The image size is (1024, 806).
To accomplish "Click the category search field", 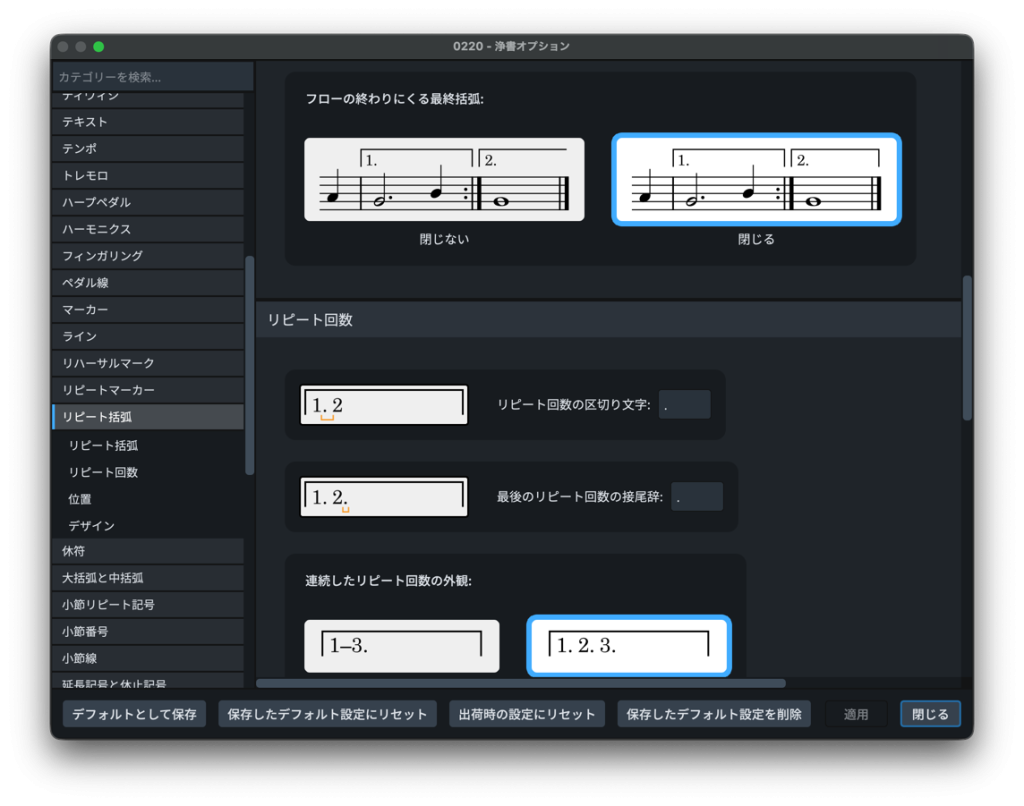I will (x=152, y=77).
